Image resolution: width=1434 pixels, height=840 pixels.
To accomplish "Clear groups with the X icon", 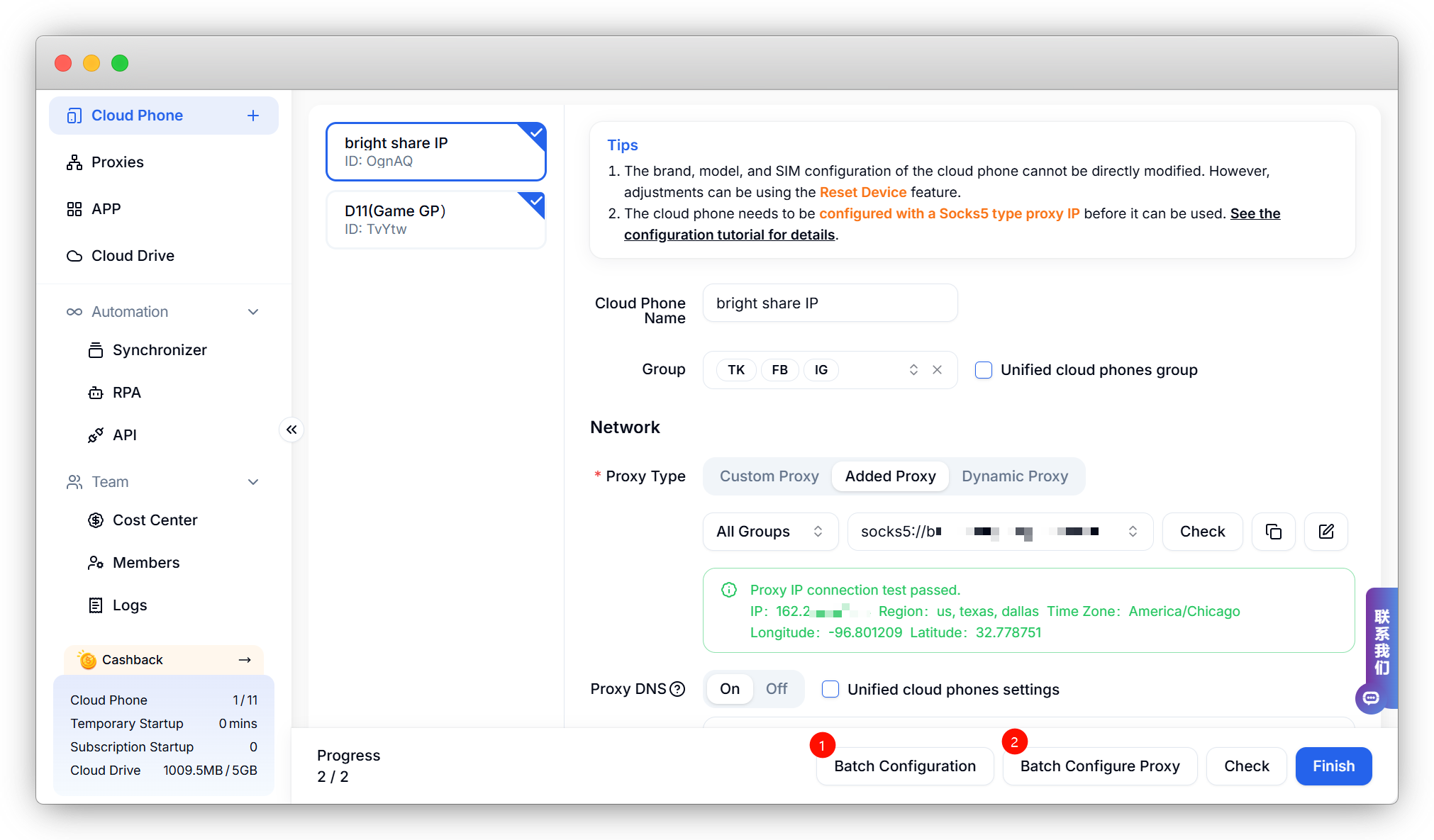I will 937,370.
